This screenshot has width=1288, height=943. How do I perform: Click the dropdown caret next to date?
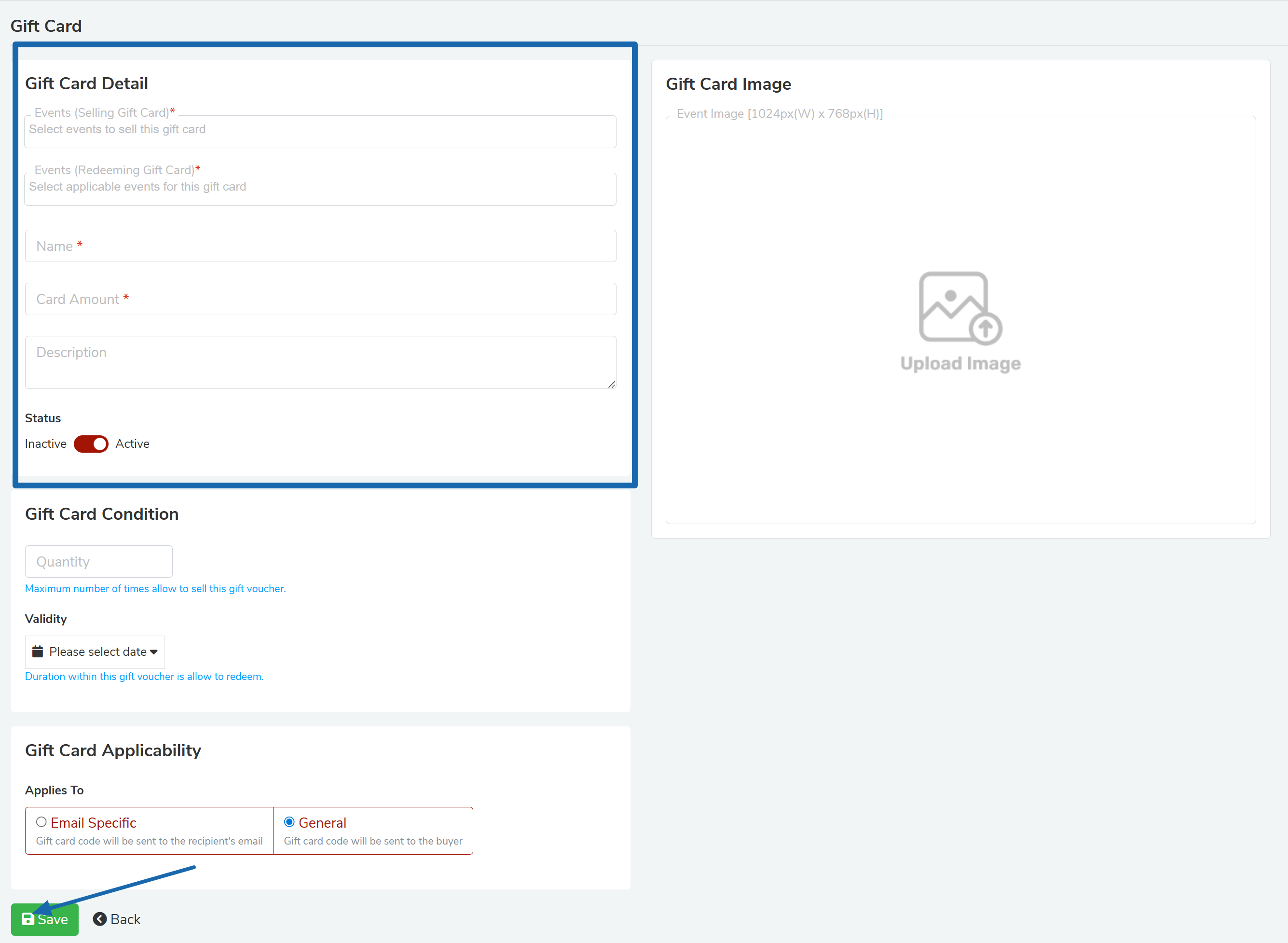[153, 652]
